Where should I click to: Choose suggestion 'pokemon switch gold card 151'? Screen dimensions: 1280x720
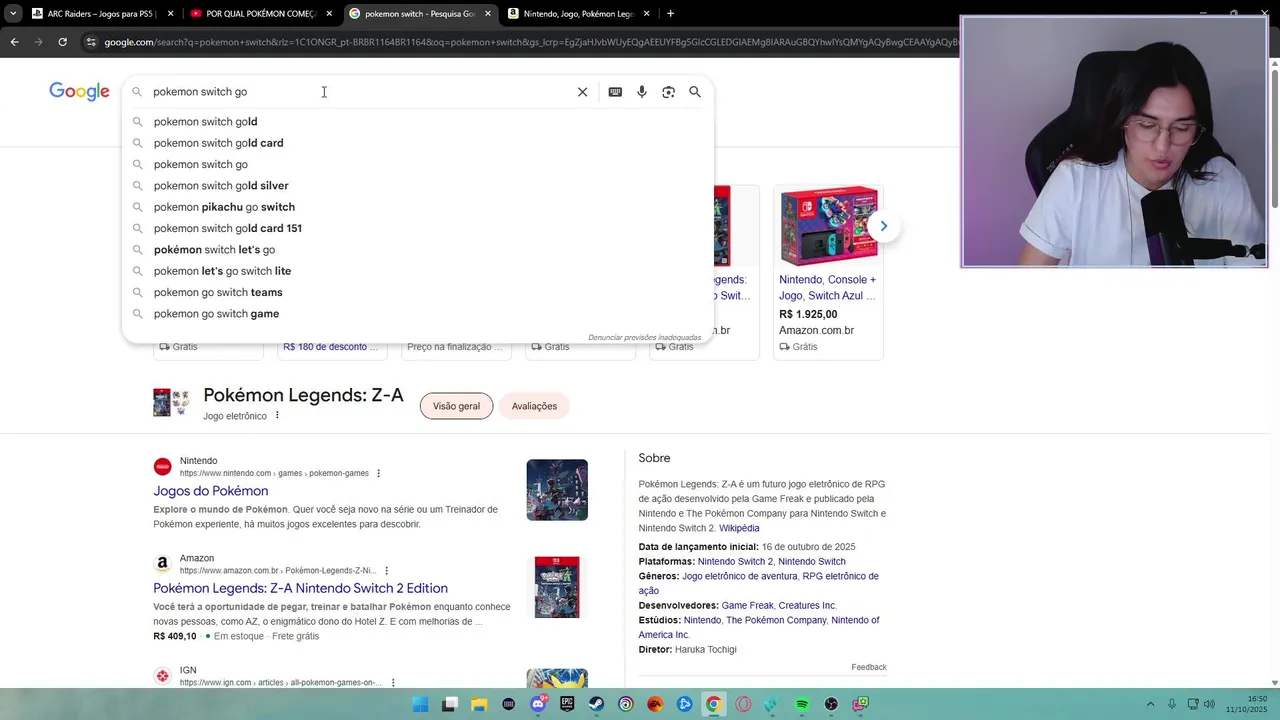coord(418,228)
